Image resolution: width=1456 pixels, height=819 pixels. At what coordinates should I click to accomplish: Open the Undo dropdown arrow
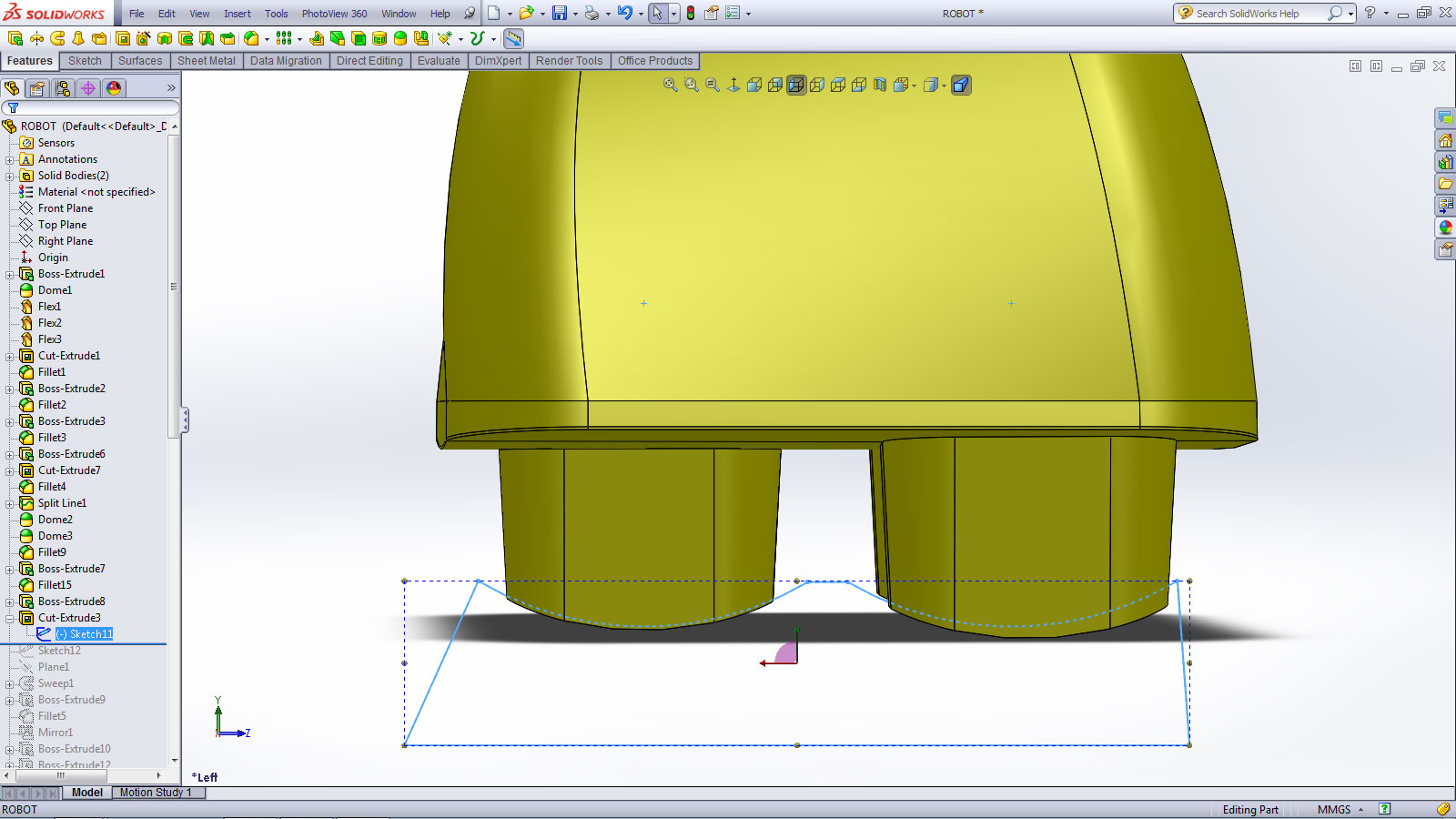point(641,14)
